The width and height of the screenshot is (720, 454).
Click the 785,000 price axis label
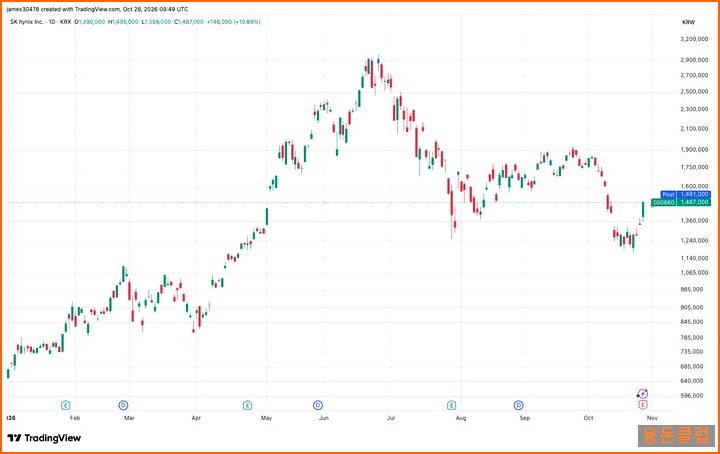[x=693, y=337]
